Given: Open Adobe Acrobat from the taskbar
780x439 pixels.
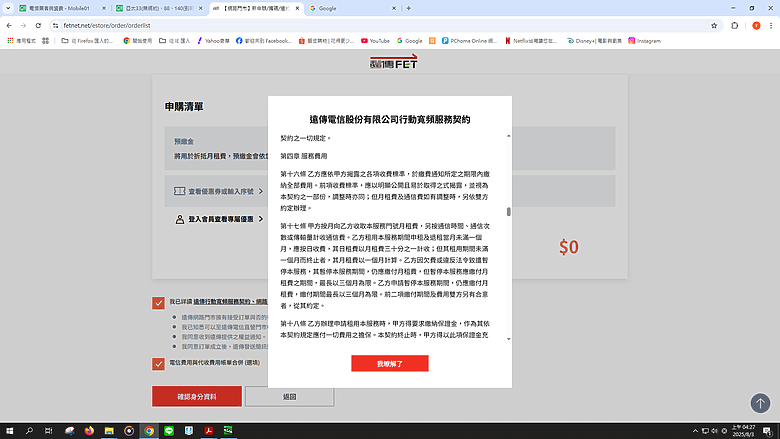Looking at the screenshot, I should tap(208, 431).
